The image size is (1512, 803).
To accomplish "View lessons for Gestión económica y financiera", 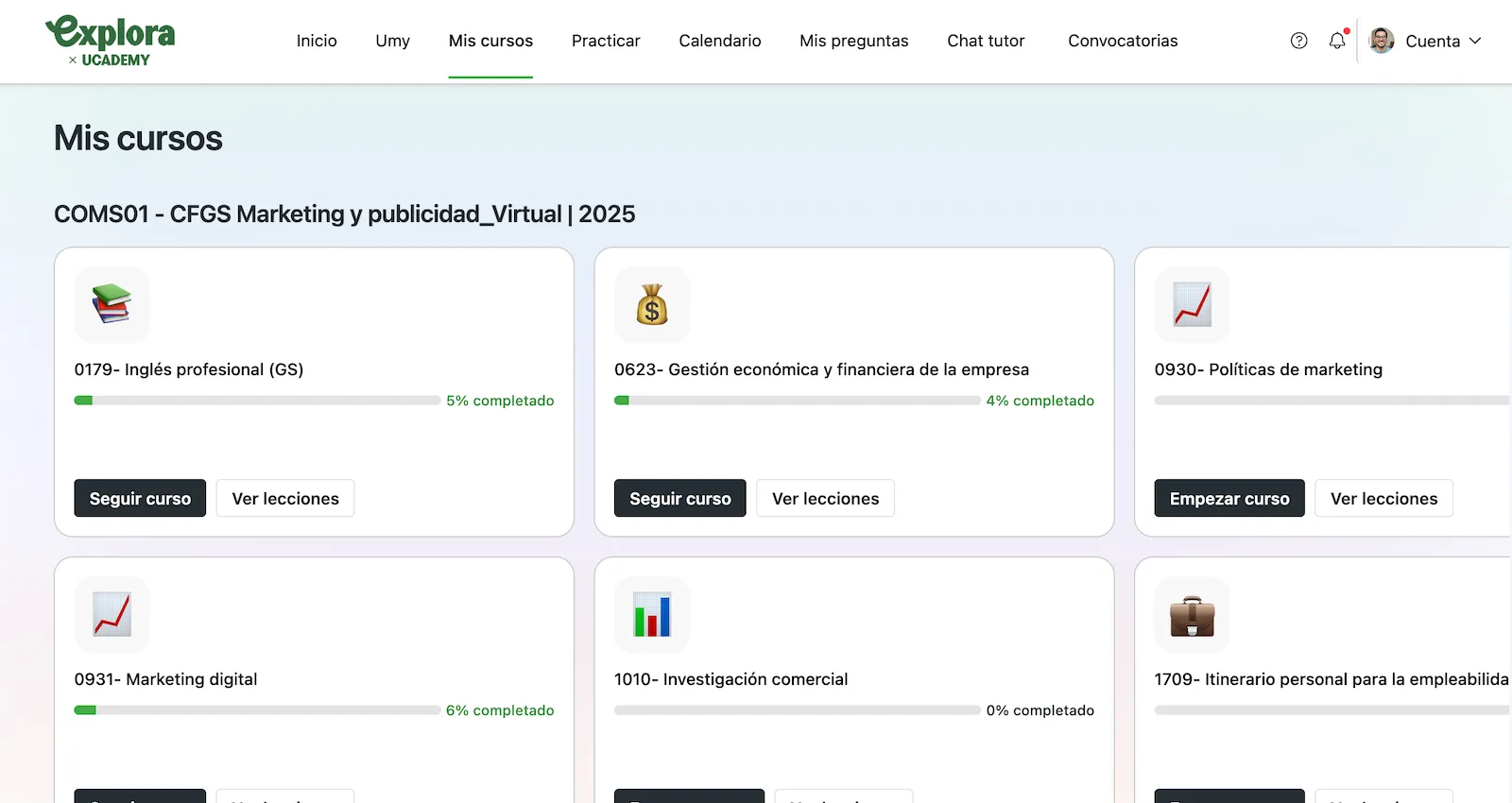I will tap(826, 498).
